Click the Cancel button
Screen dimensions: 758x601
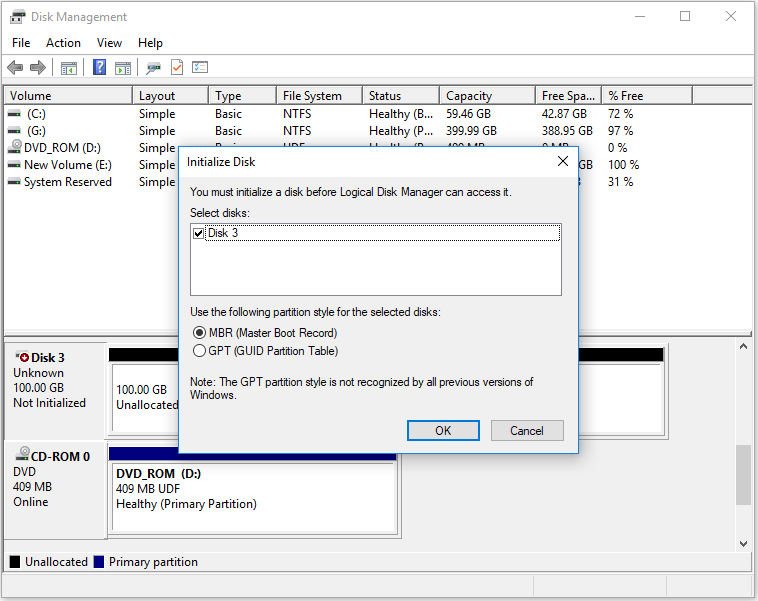click(x=527, y=430)
